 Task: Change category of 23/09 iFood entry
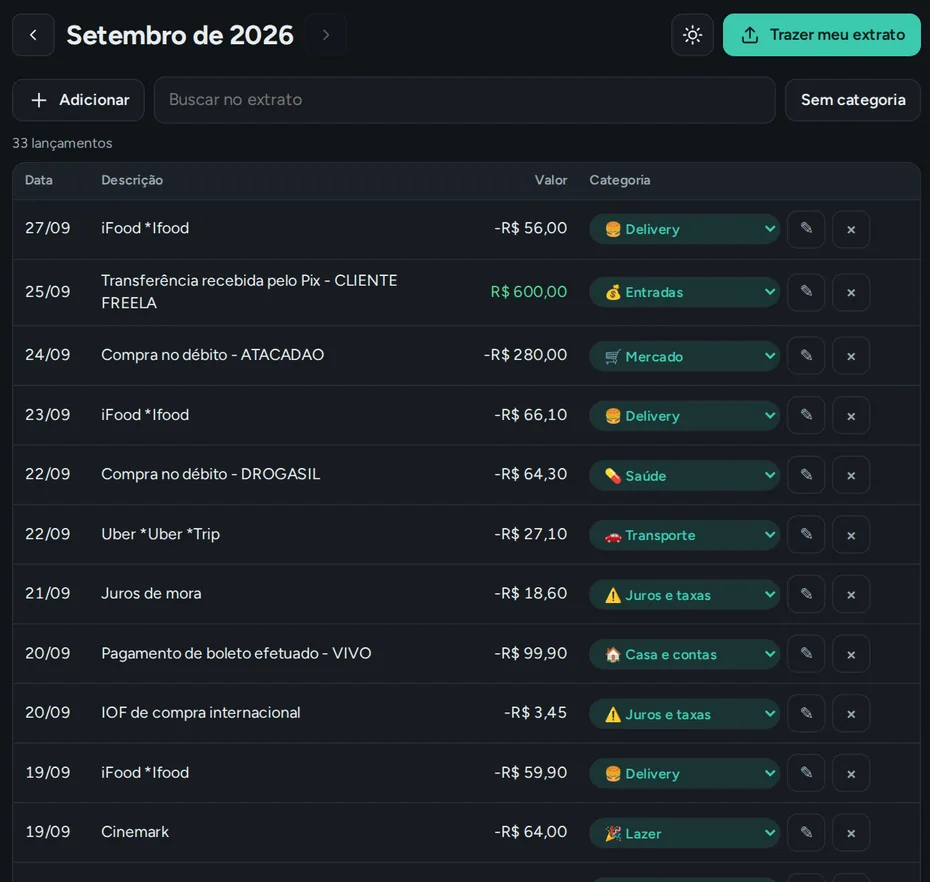tap(684, 416)
